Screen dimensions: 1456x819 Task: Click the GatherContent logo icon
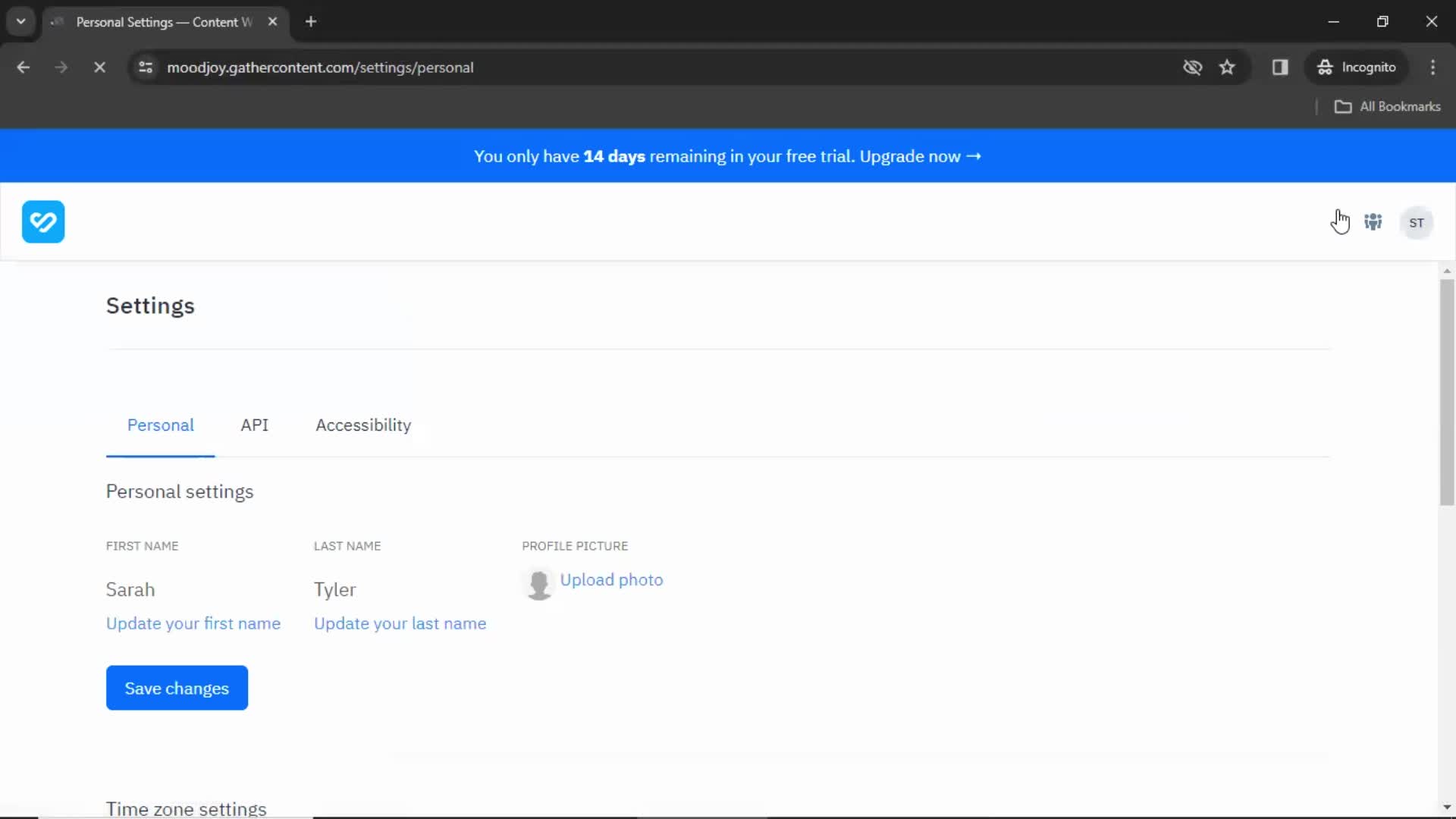pyautogui.click(x=43, y=221)
